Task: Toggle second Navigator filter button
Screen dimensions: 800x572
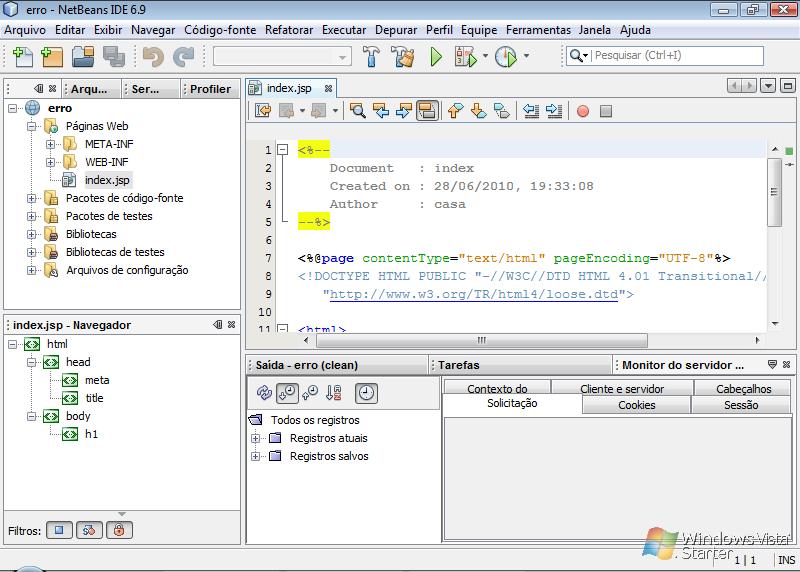Action: coord(89,530)
